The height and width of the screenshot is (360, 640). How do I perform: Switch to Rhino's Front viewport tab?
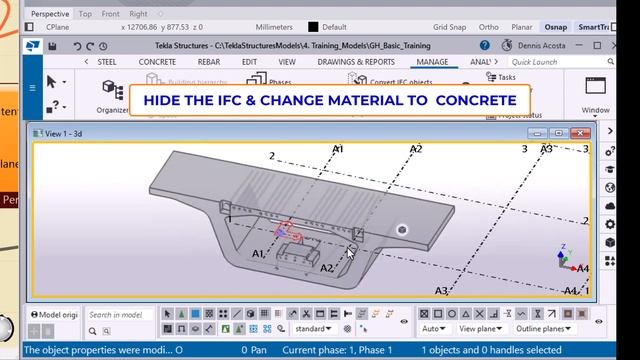pyautogui.click(x=110, y=14)
